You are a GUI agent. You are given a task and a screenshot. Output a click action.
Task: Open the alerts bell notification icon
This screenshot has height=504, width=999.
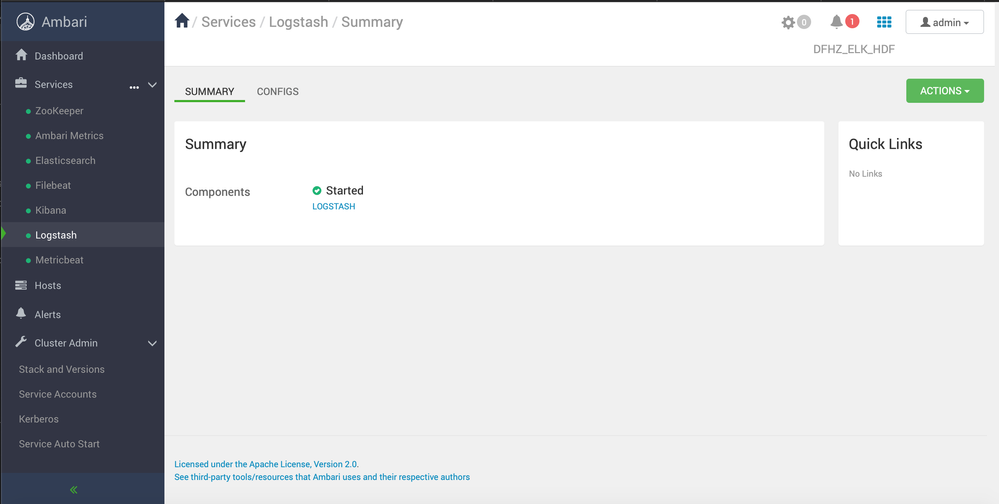837,22
